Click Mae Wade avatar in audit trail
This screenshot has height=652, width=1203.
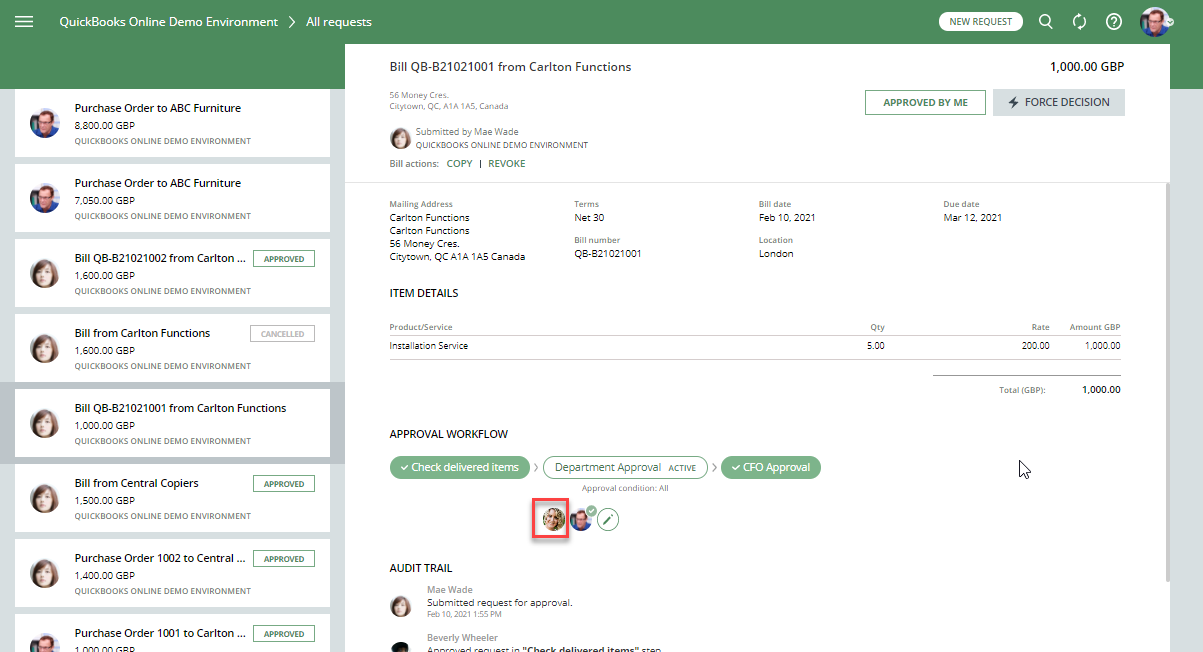pyautogui.click(x=400, y=606)
